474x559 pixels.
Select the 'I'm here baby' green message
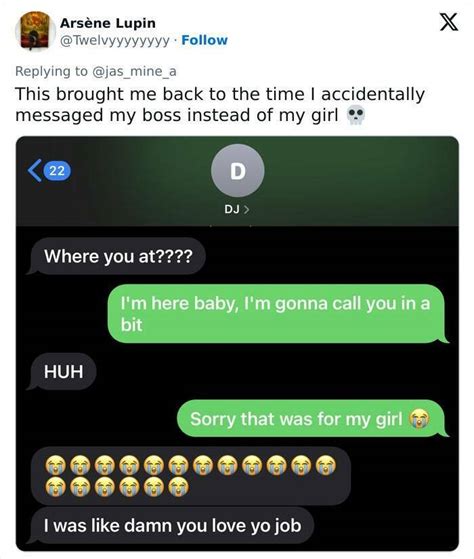coord(278,314)
